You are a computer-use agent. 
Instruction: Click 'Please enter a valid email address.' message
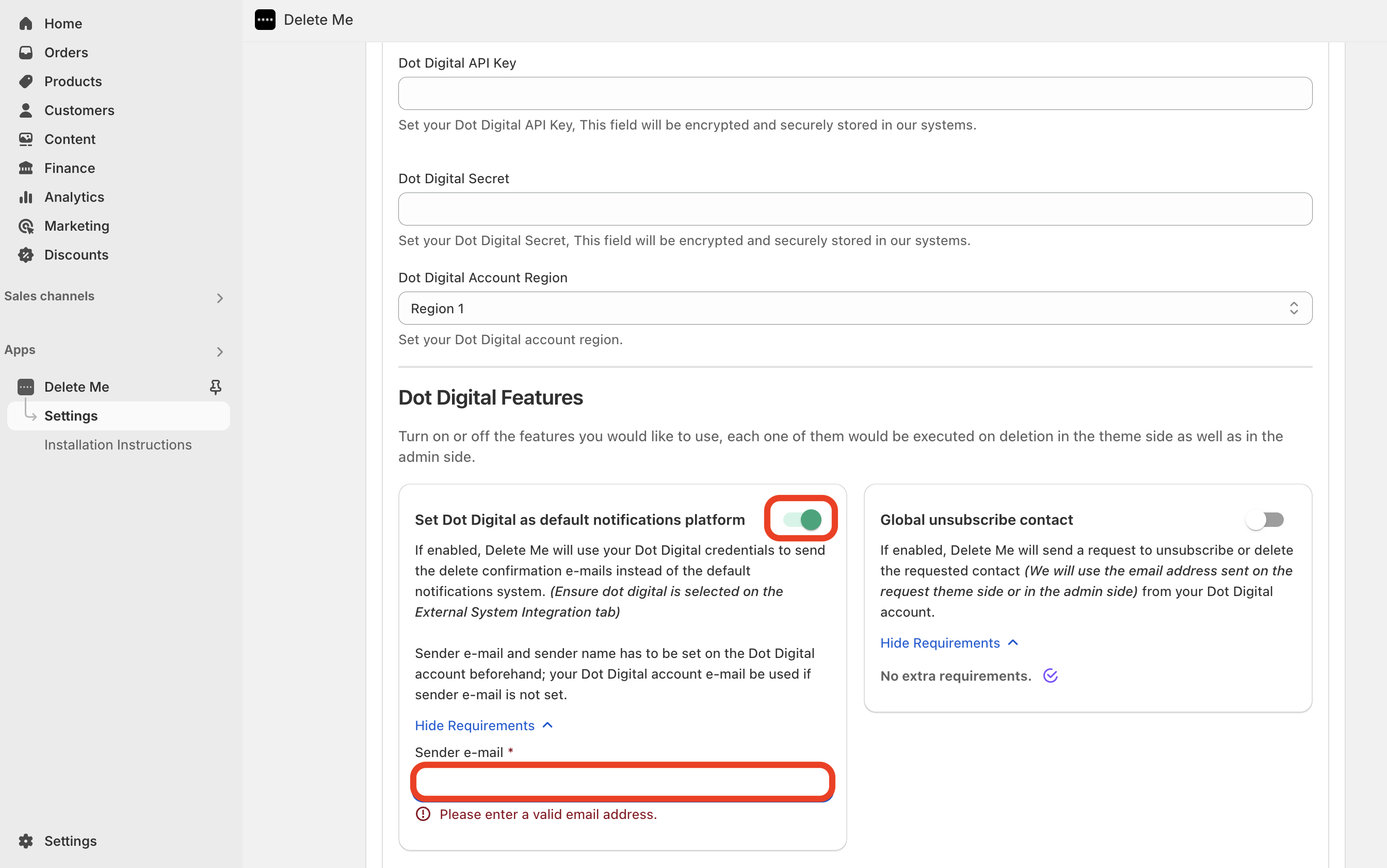click(x=548, y=814)
